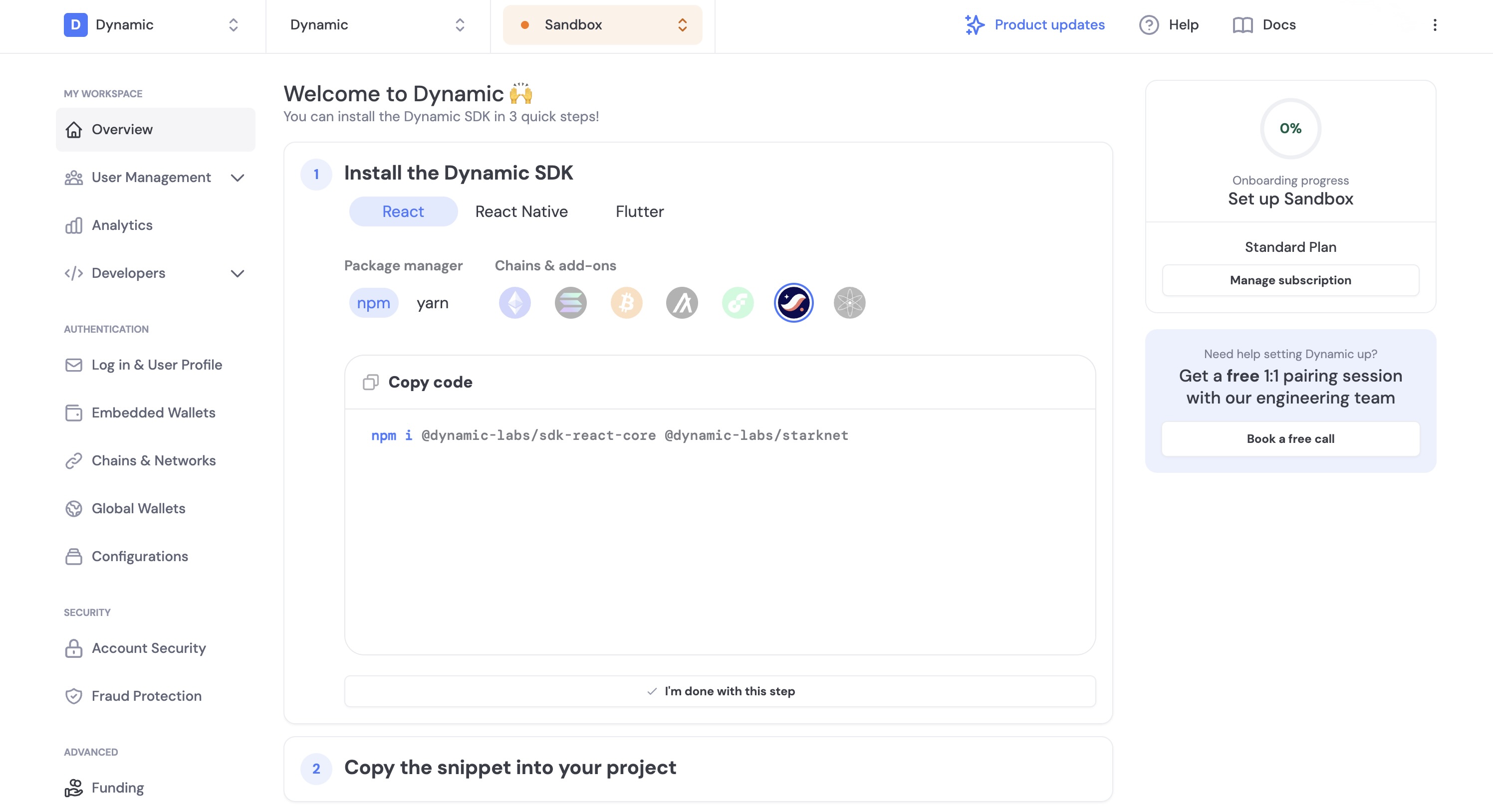Expand the User Management menu chevron
The height and width of the screenshot is (812, 1493).
[x=238, y=177]
